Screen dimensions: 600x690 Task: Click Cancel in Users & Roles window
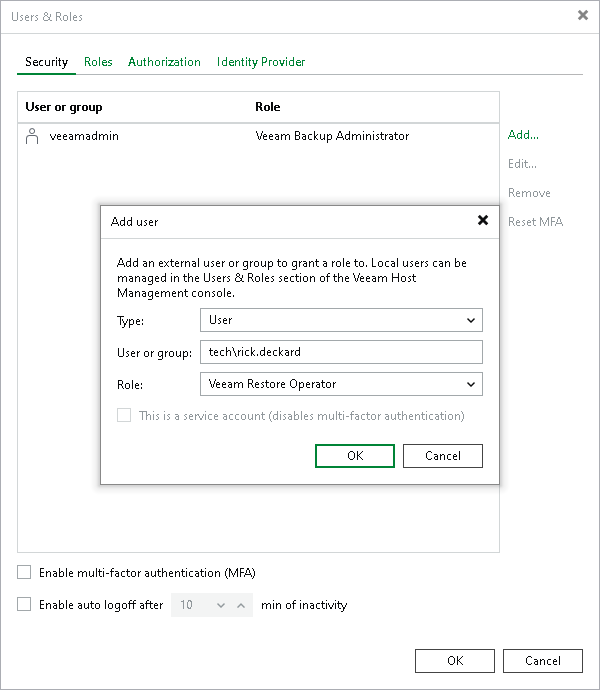tap(543, 661)
